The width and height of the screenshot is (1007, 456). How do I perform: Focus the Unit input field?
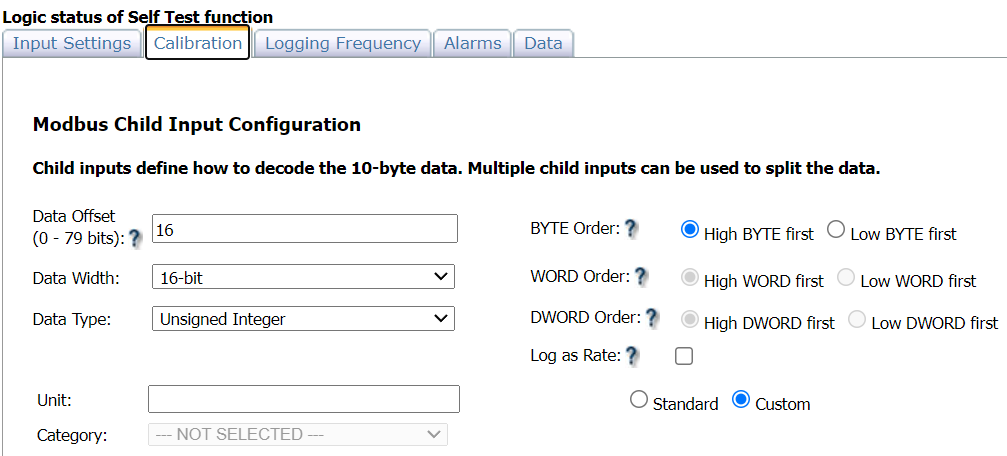[x=304, y=399]
